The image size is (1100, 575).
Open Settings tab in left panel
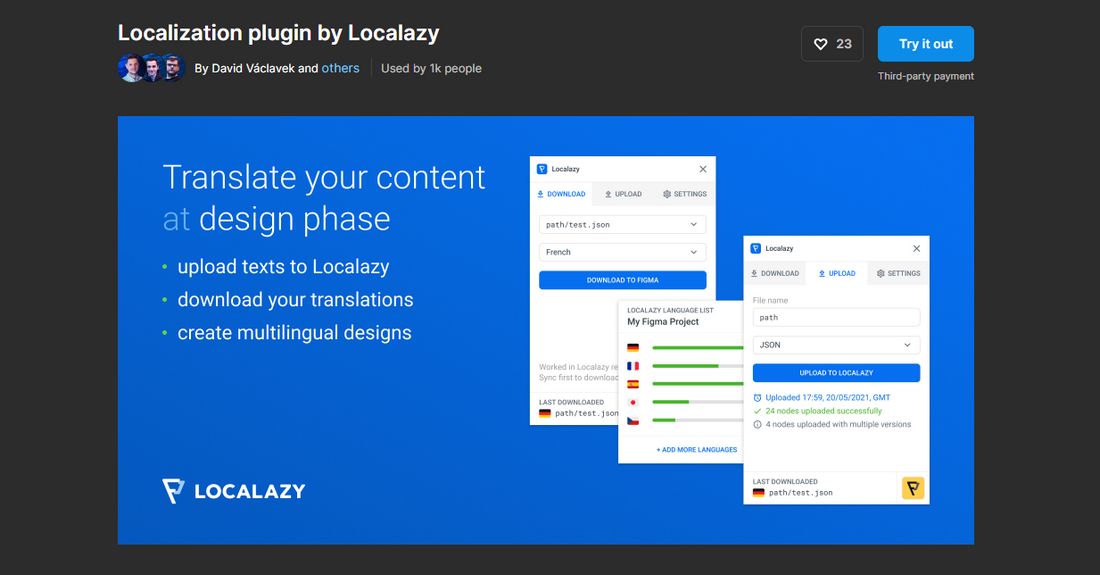pos(685,194)
